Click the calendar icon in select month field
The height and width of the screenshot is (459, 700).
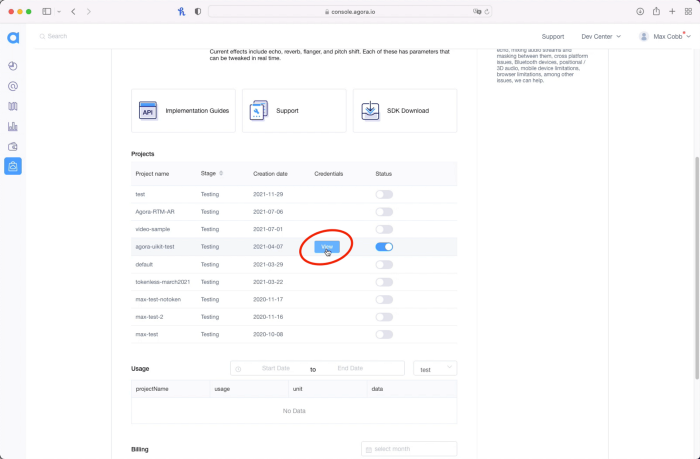tap(369, 450)
